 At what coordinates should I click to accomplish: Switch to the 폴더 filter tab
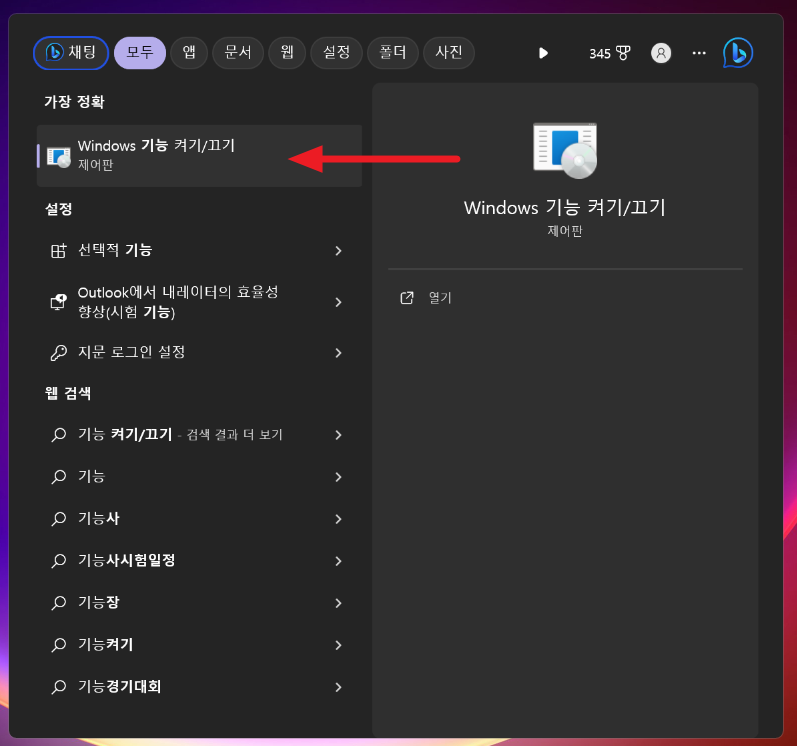pyautogui.click(x=392, y=53)
